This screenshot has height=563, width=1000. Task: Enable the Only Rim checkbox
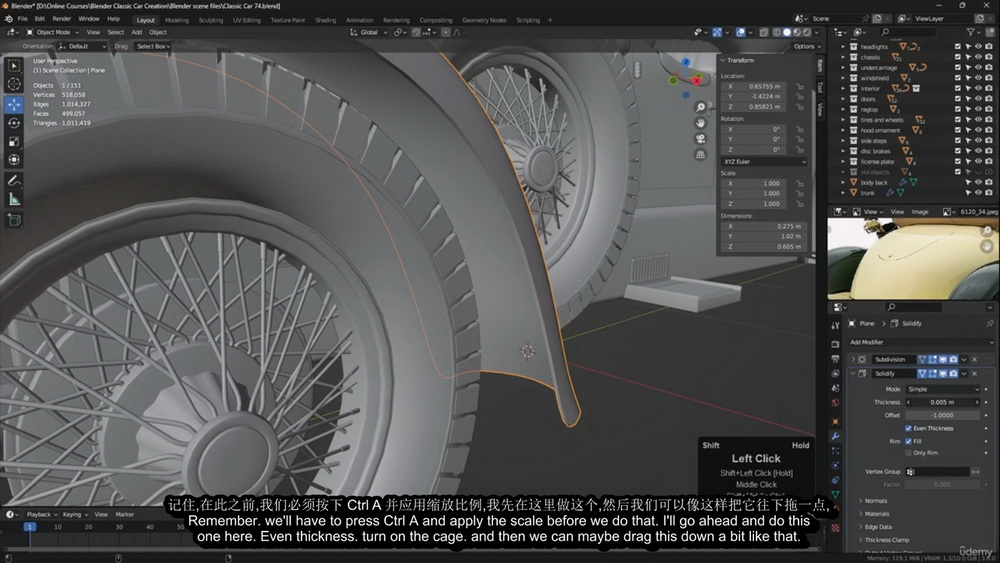click(908, 453)
